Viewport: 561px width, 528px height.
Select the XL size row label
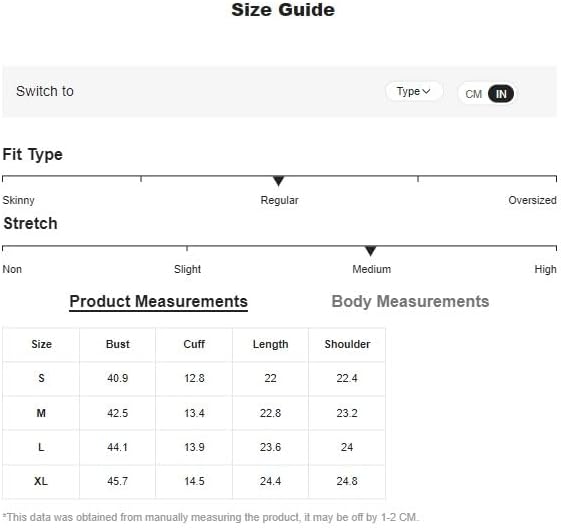[x=41, y=481]
